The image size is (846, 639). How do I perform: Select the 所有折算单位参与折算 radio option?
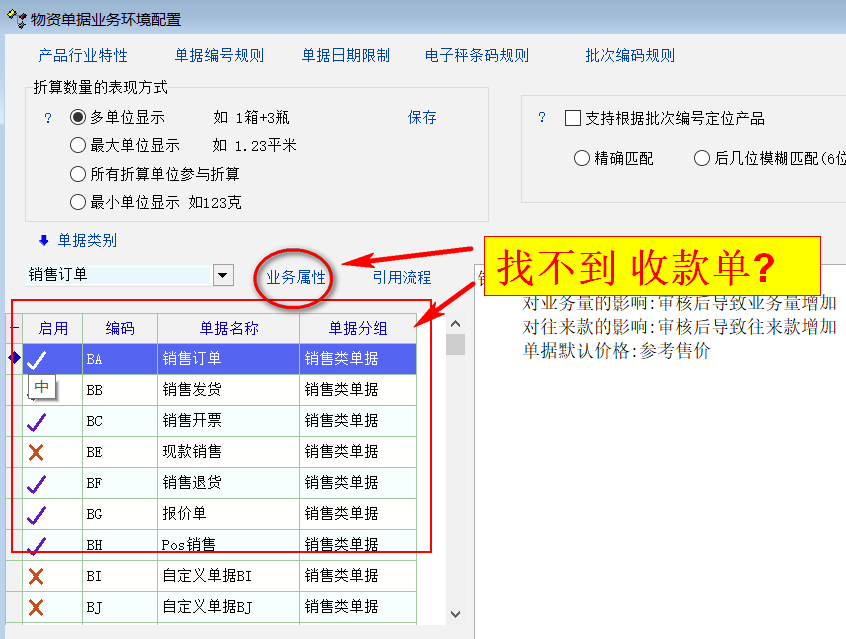click(78, 174)
